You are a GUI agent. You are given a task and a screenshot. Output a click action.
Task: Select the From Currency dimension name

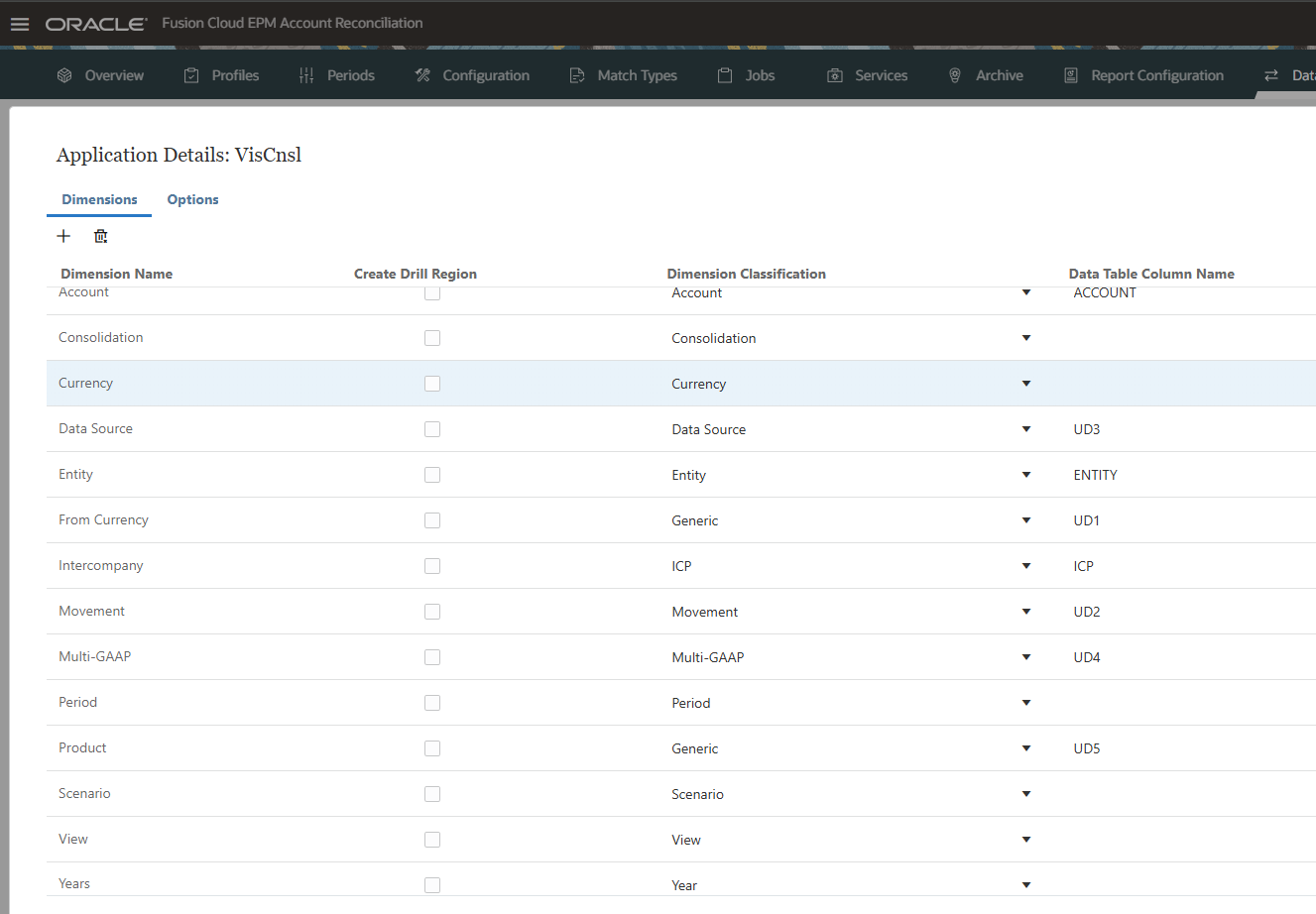(x=103, y=519)
